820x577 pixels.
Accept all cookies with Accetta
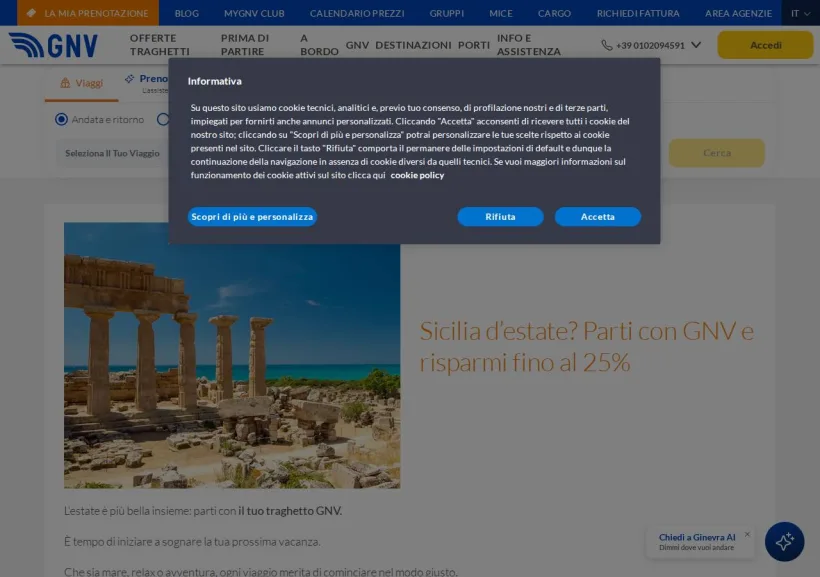tap(598, 217)
